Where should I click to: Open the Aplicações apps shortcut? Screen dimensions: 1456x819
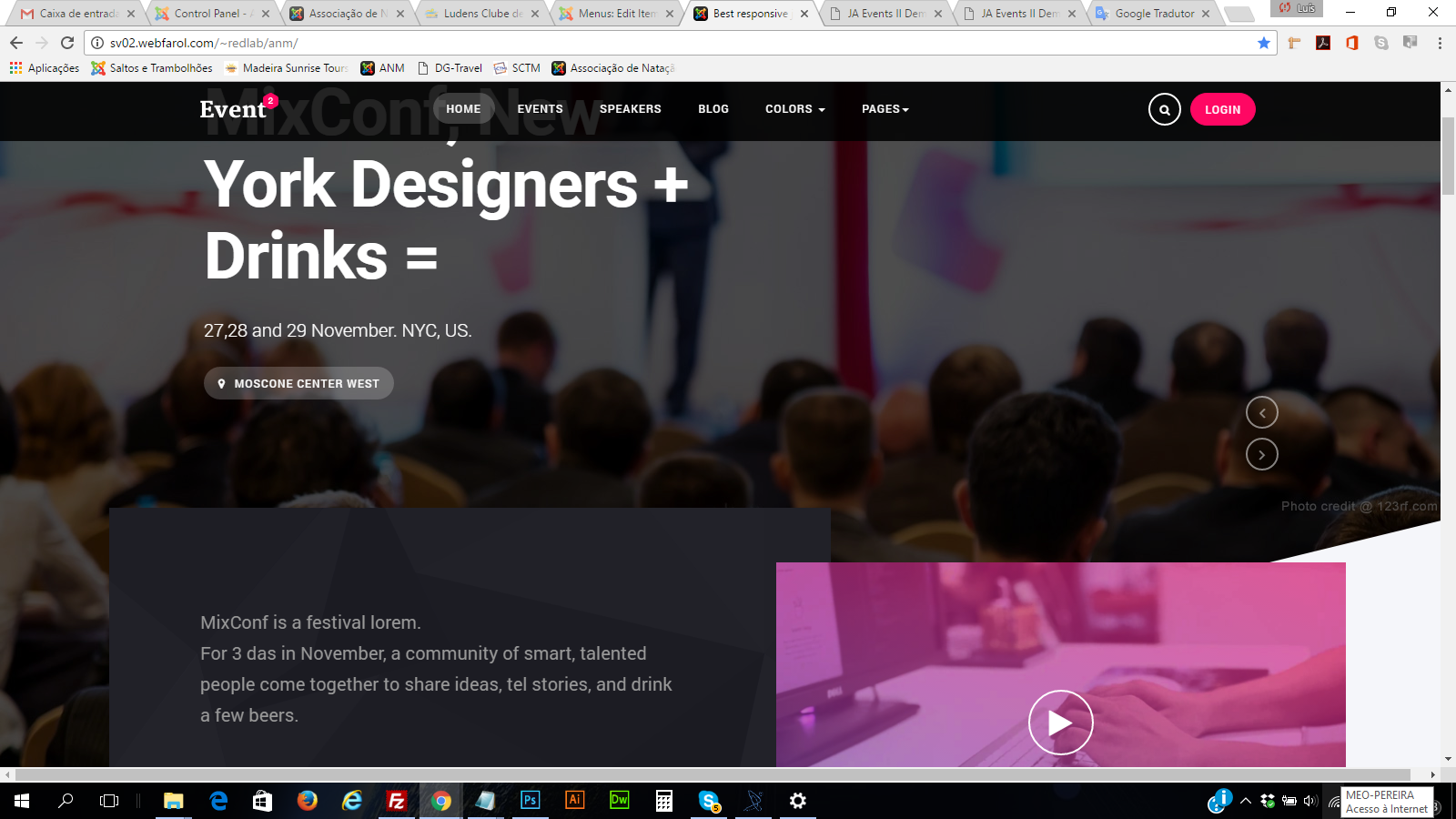click(x=45, y=68)
